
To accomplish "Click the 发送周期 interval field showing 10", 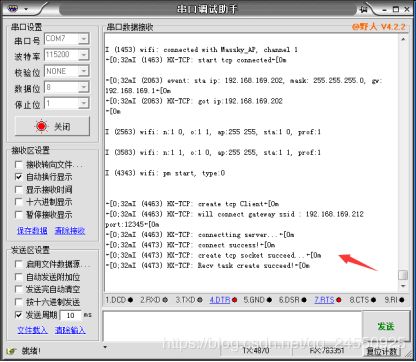I will pyautogui.click(x=70, y=315).
